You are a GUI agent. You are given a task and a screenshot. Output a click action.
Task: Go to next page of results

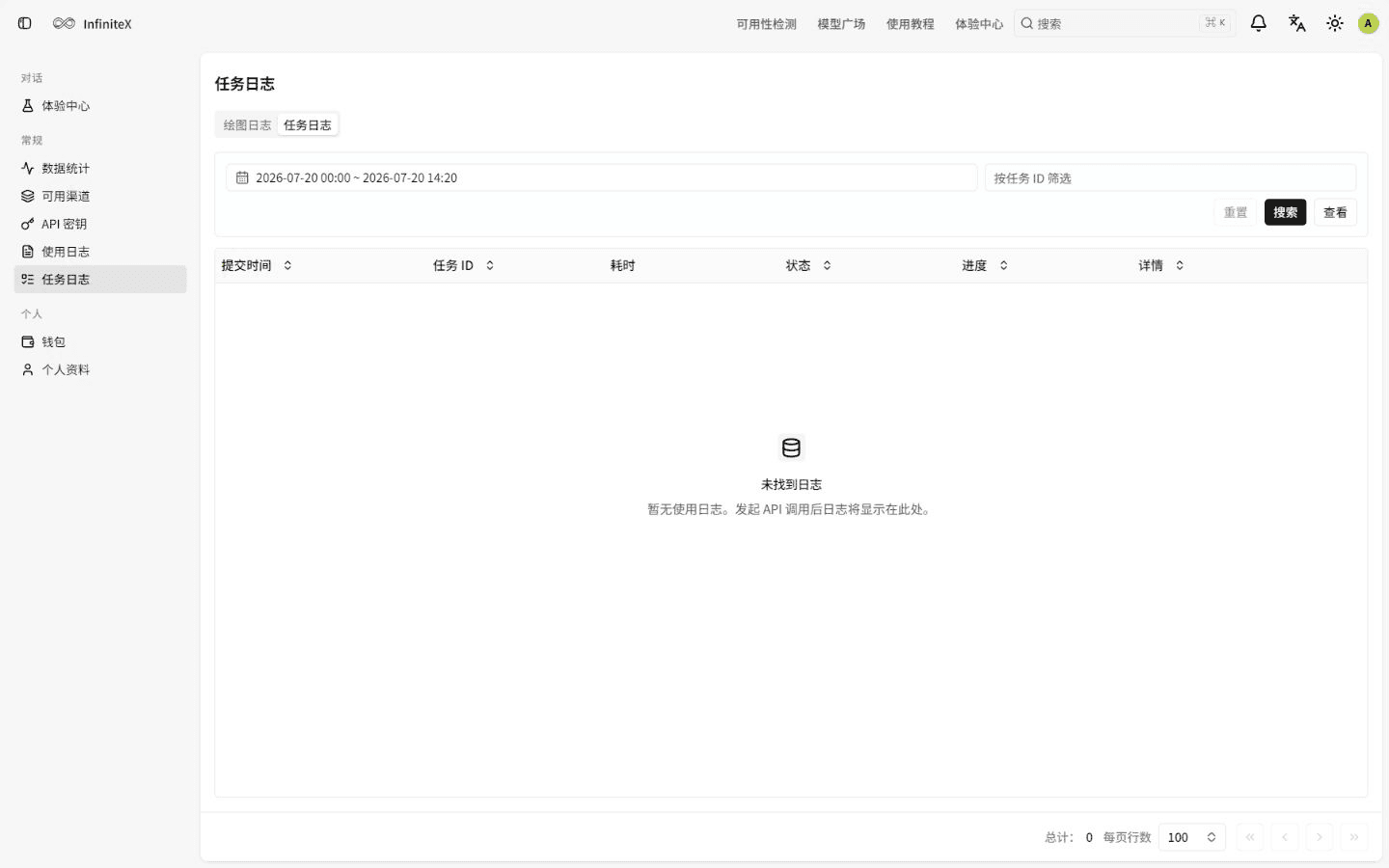pyautogui.click(x=1320, y=837)
